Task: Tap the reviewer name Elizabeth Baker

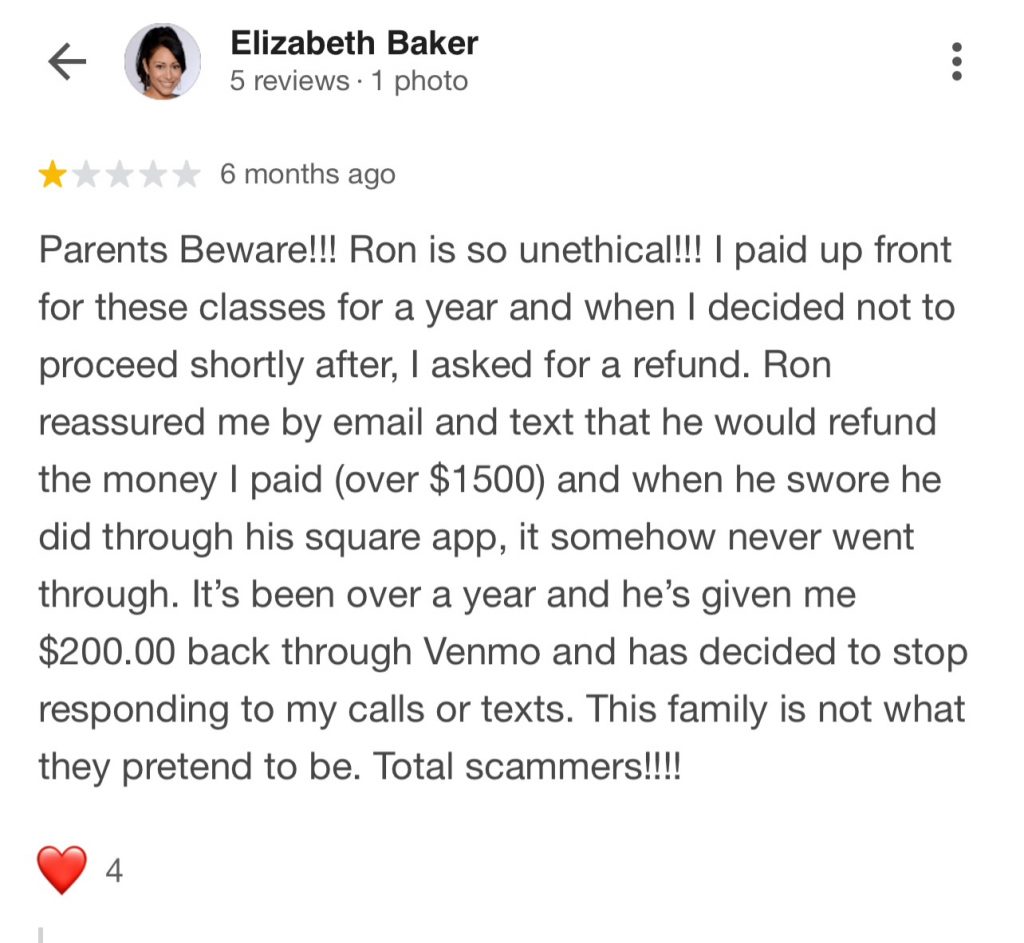Action: click(354, 43)
